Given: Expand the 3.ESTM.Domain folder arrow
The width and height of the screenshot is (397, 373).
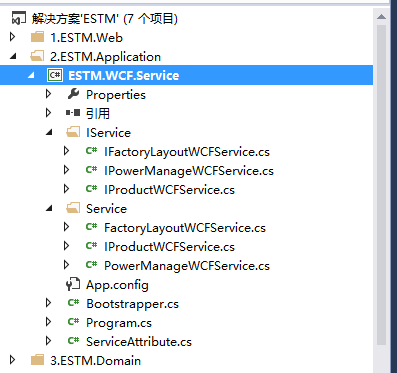Looking at the screenshot, I should (x=13, y=360).
